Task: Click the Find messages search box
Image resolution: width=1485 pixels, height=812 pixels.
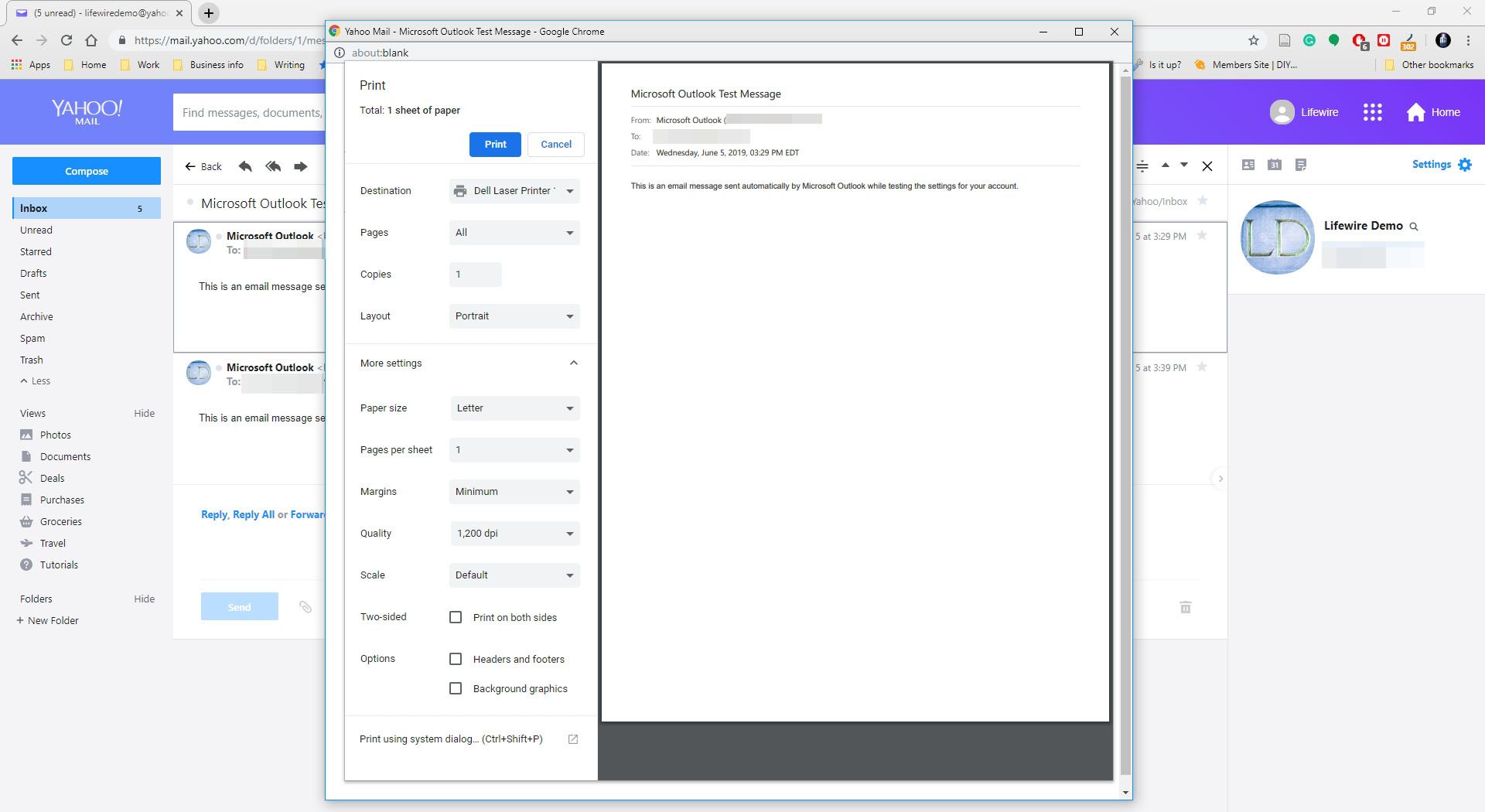Action: [x=249, y=112]
